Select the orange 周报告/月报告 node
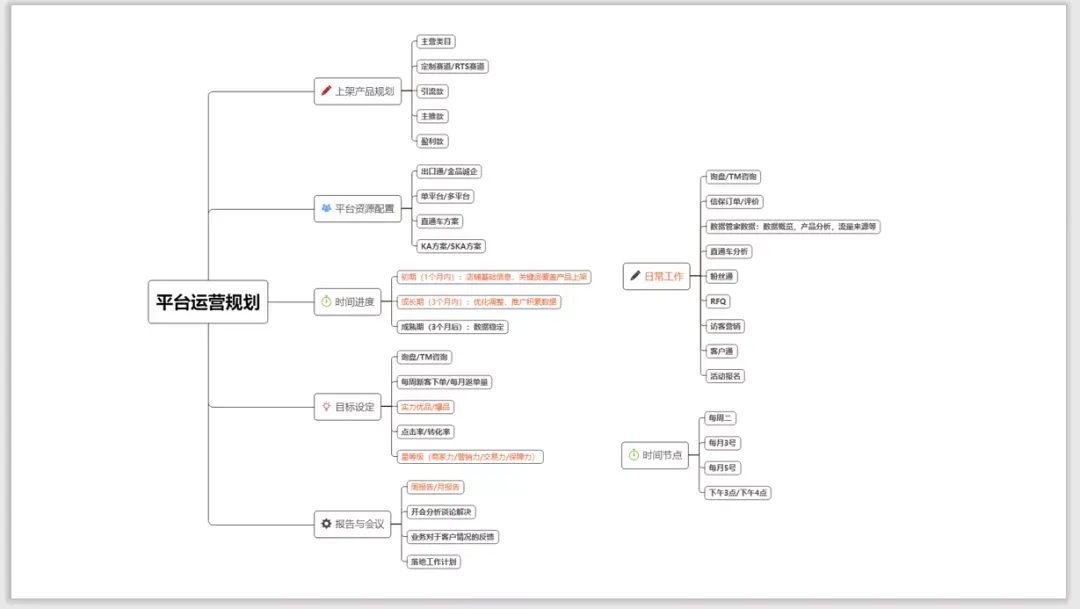 click(x=435, y=486)
